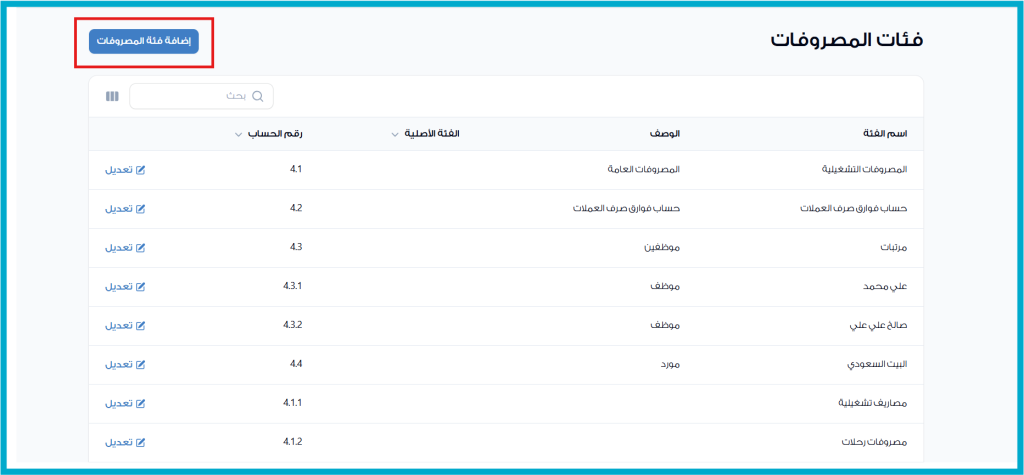Edit the المصروفات التشغيلية row (account 4.1)
This screenshot has height=475, width=1024.
click(125, 170)
